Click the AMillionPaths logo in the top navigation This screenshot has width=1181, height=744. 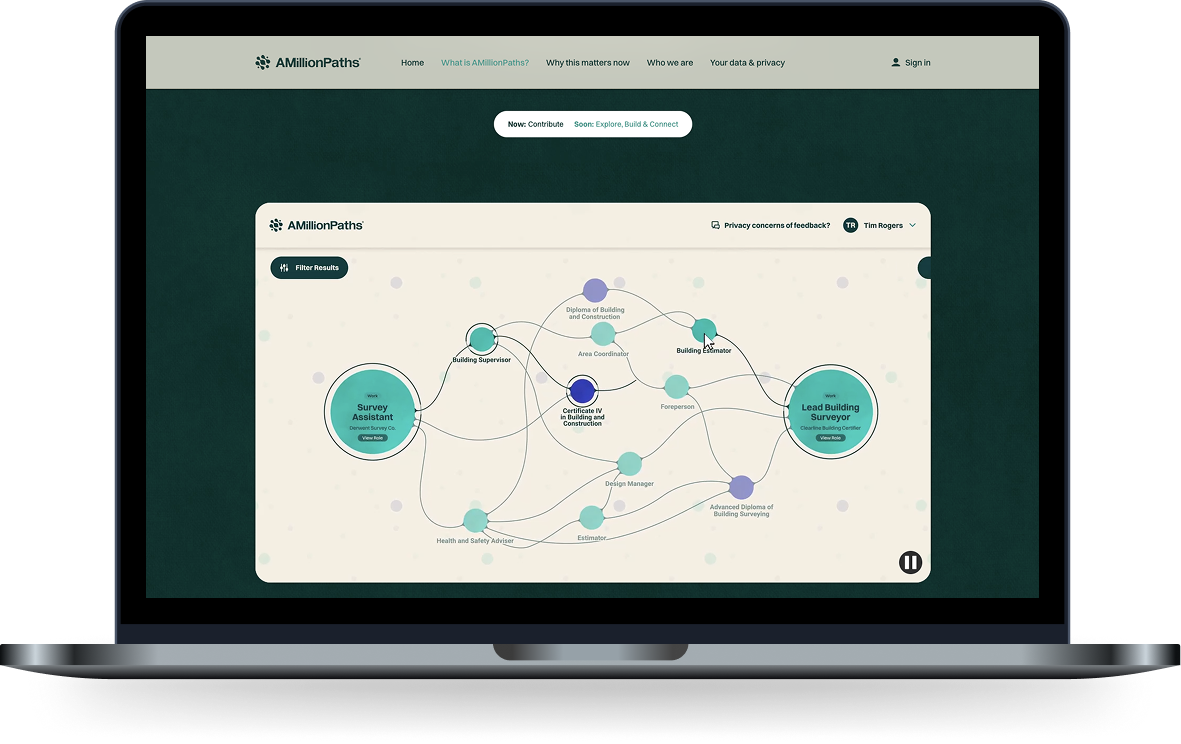[x=307, y=63]
